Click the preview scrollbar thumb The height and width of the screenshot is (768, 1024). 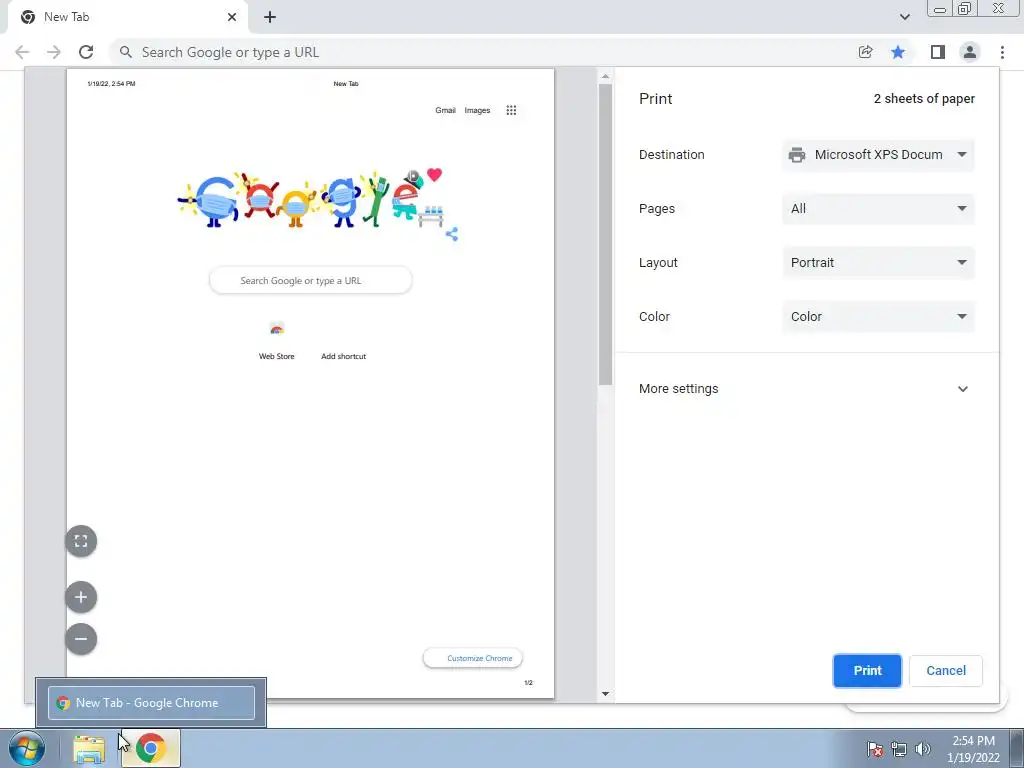click(605, 234)
